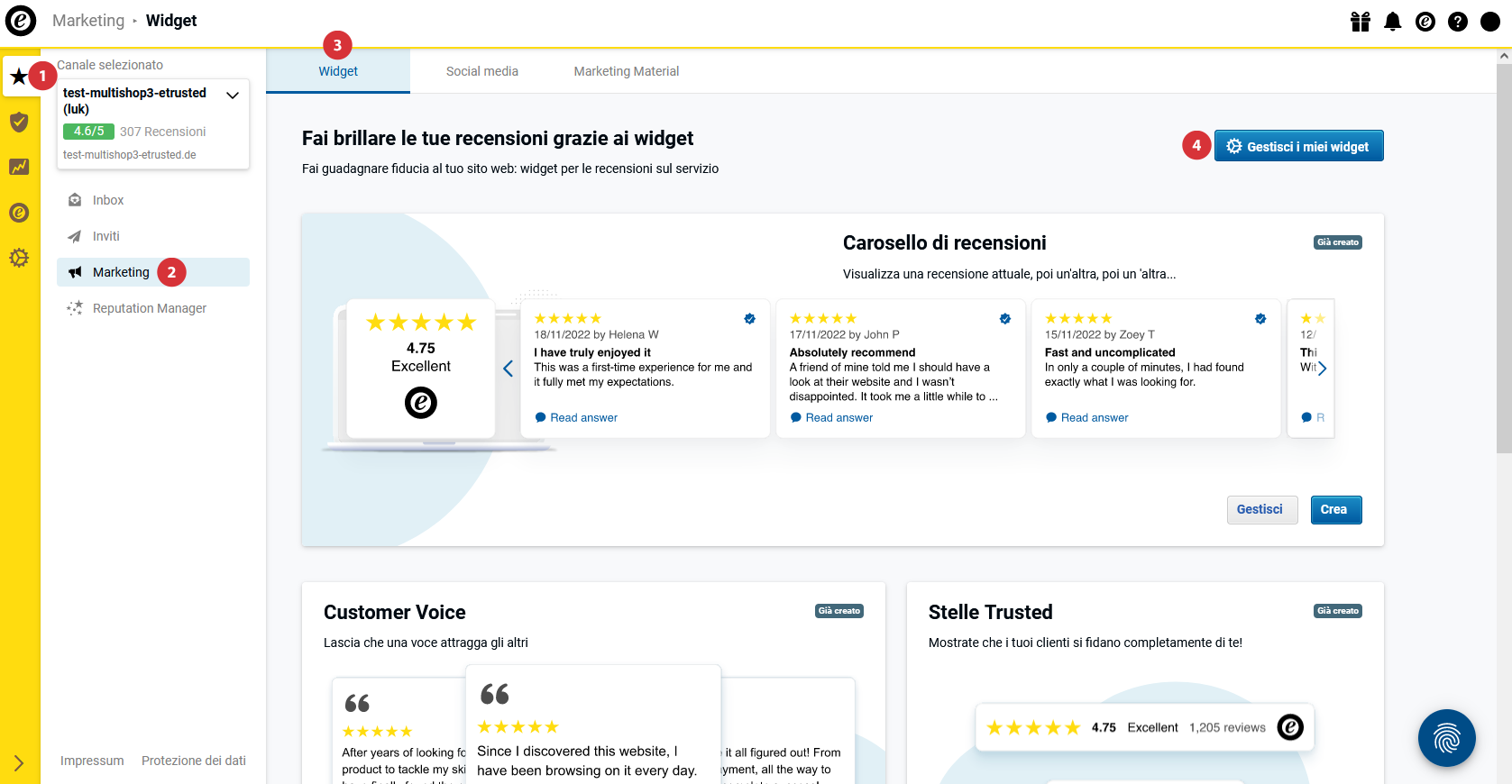Click the profile avatar circle
The width and height of the screenshot is (1512, 784).
pos(1490,22)
